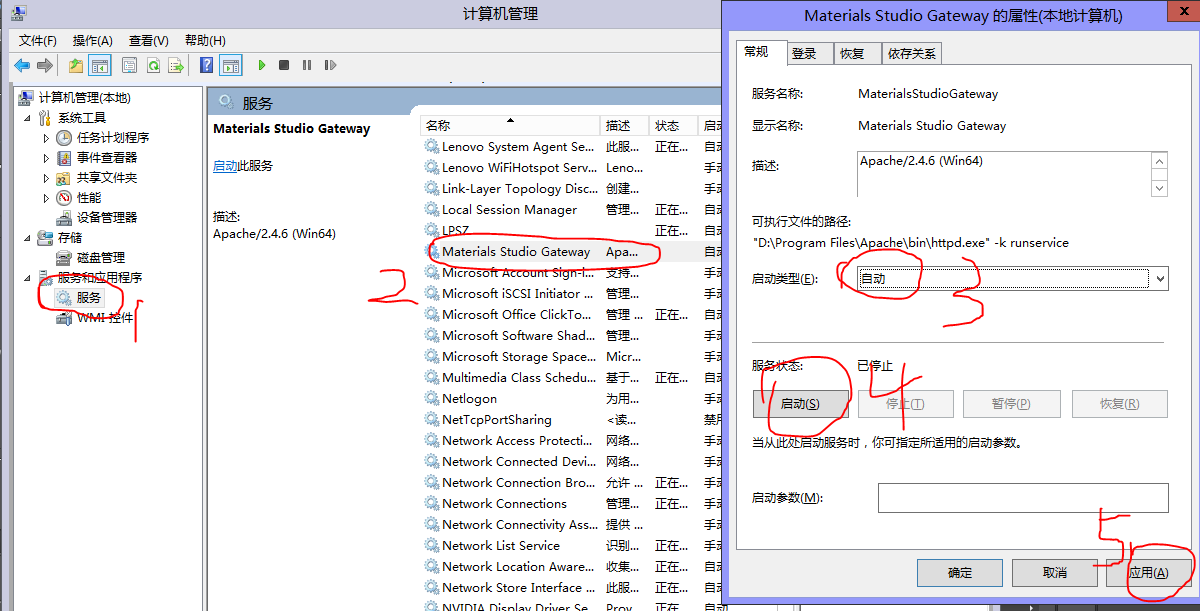Viewport: 1200px width, 611px height.
Task: Click the 取消 button
Action: point(1055,573)
